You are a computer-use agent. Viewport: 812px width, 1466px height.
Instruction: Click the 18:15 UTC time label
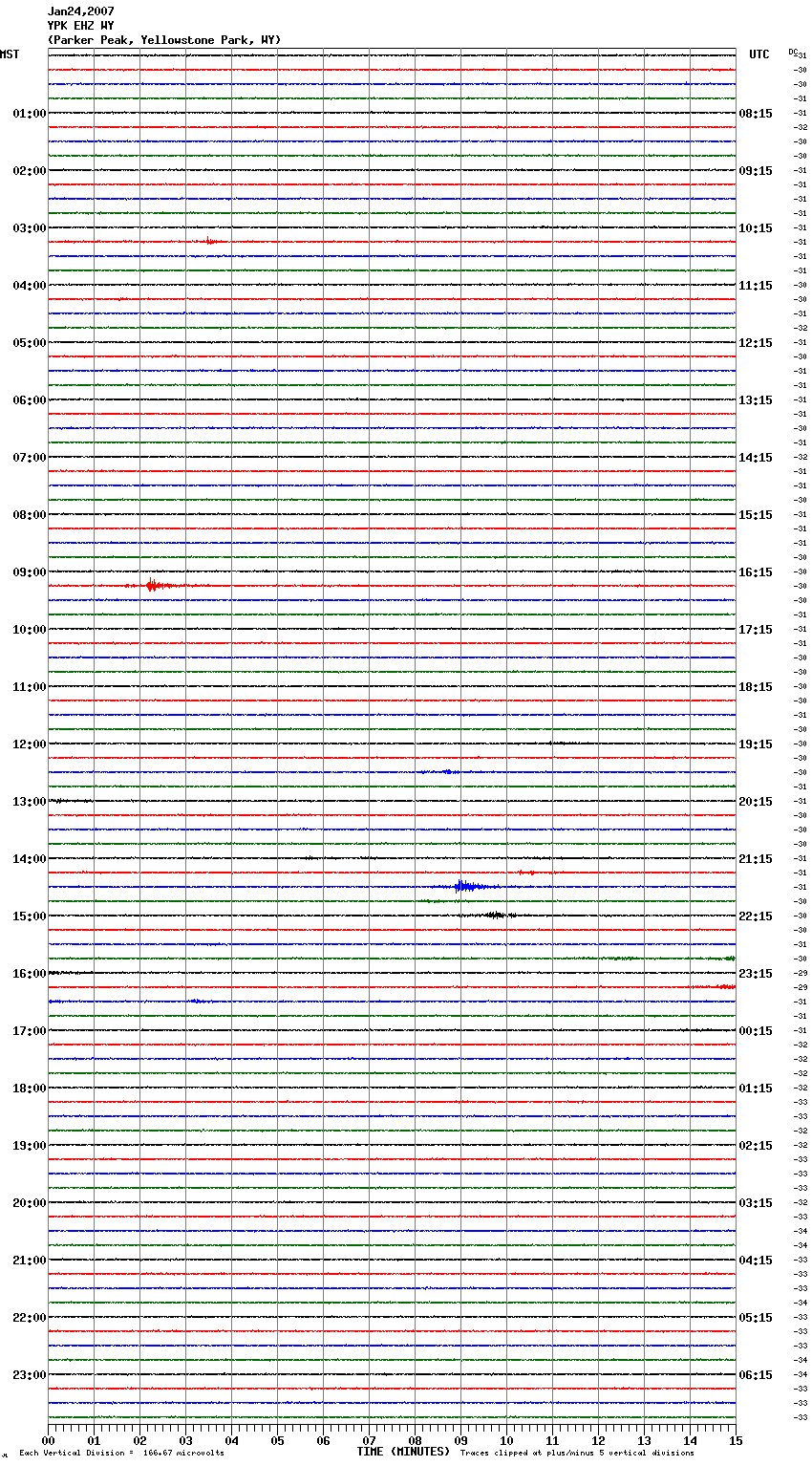756,687
